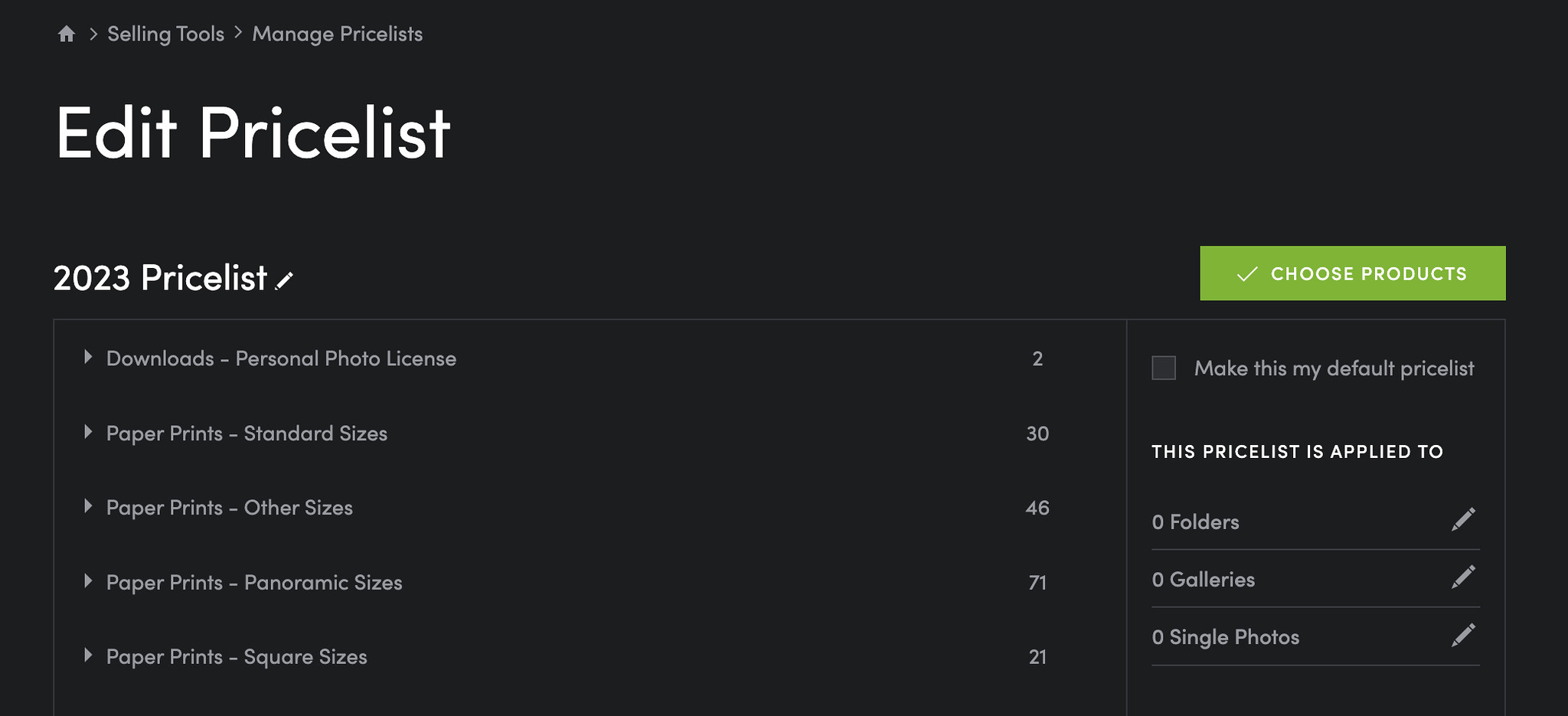Edit folders using the pencil icon
1568x716 pixels.
tap(1463, 520)
